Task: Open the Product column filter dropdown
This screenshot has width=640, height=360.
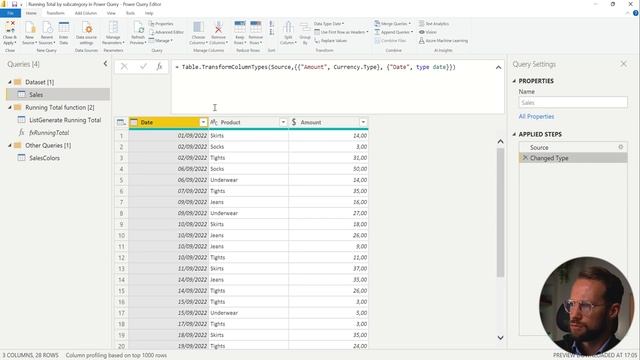Action: [283, 122]
